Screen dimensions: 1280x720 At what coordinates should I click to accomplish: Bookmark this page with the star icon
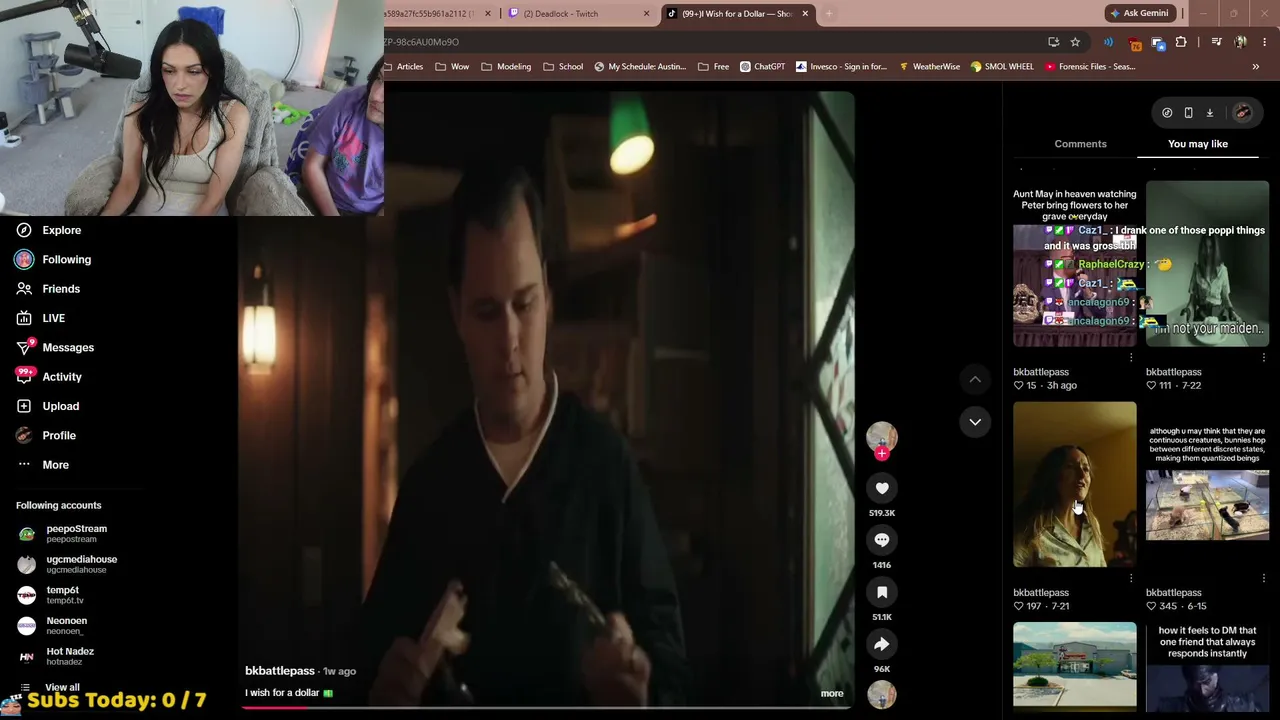(1075, 42)
